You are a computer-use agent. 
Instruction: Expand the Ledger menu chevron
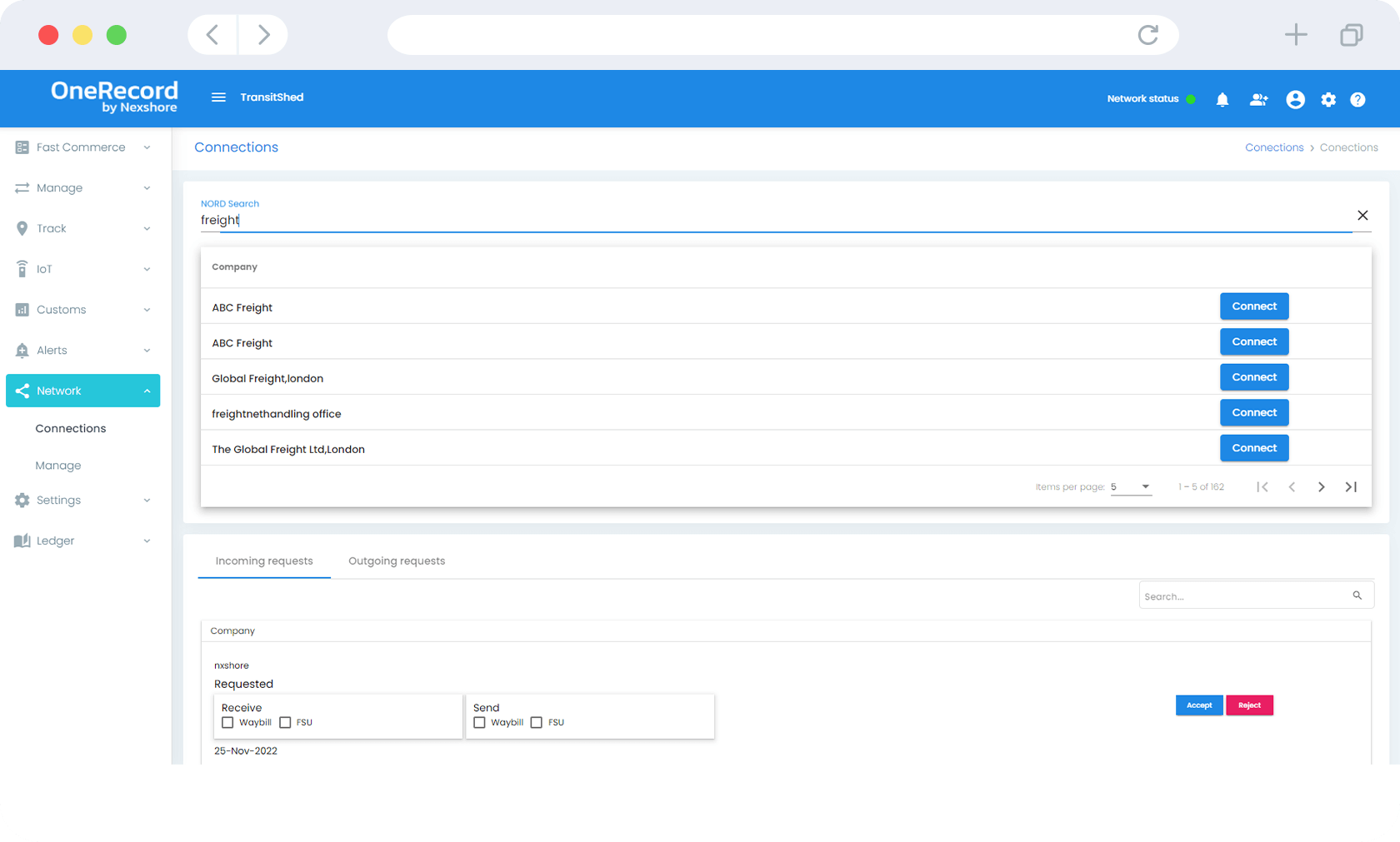click(147, 541)
